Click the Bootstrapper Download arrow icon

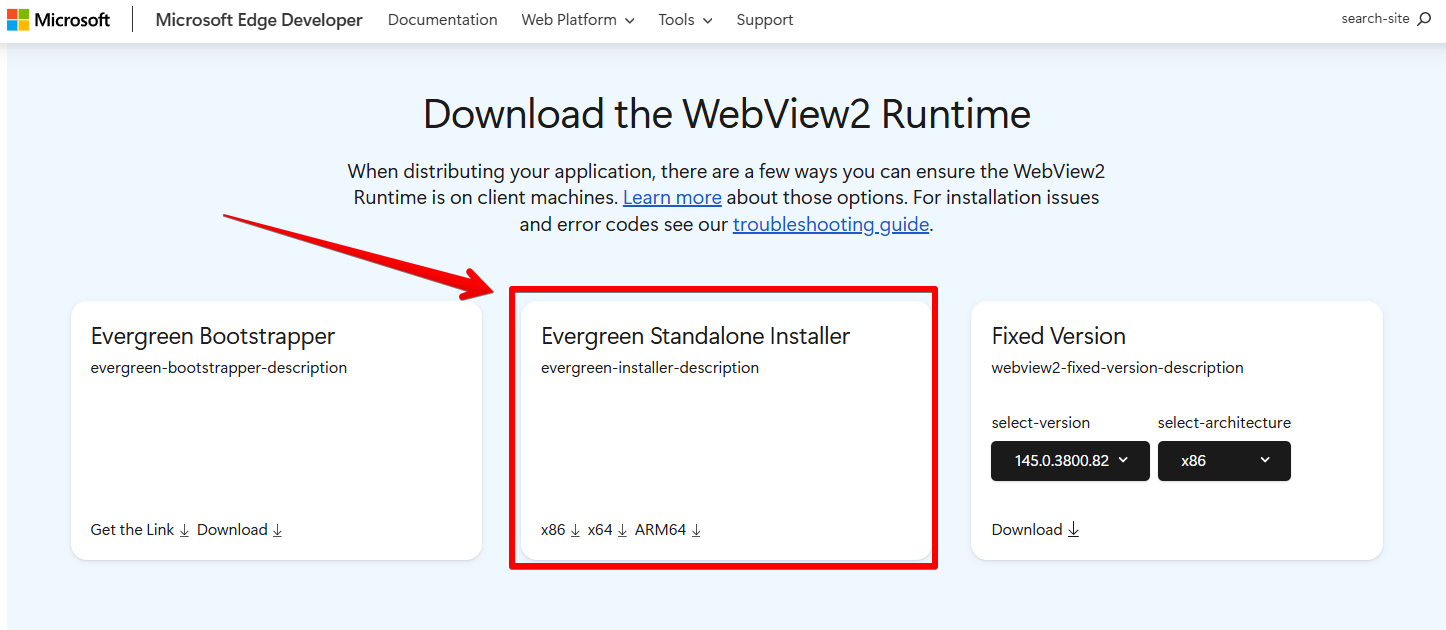[x=277, y=531]
